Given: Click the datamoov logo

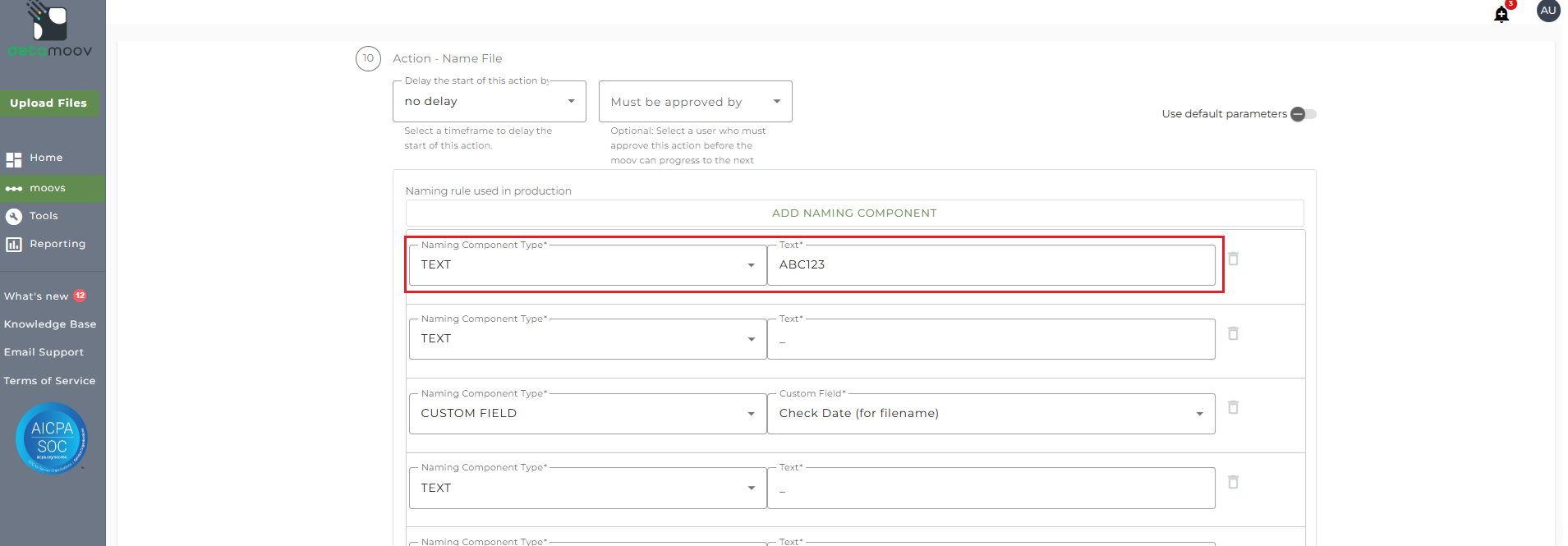Looking at the screenshot, I should 50,30.
